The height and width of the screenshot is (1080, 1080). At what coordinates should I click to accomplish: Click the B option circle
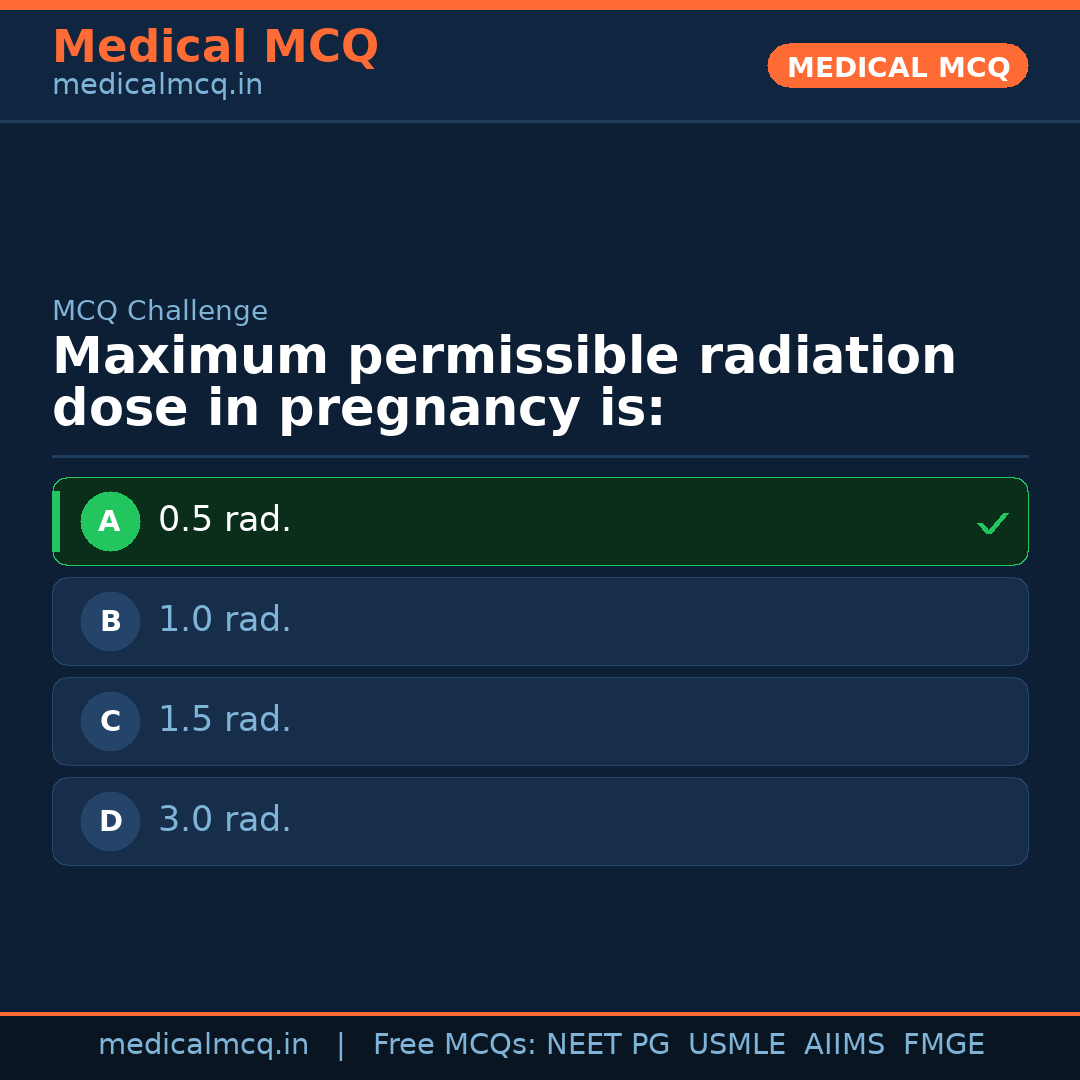110,621
